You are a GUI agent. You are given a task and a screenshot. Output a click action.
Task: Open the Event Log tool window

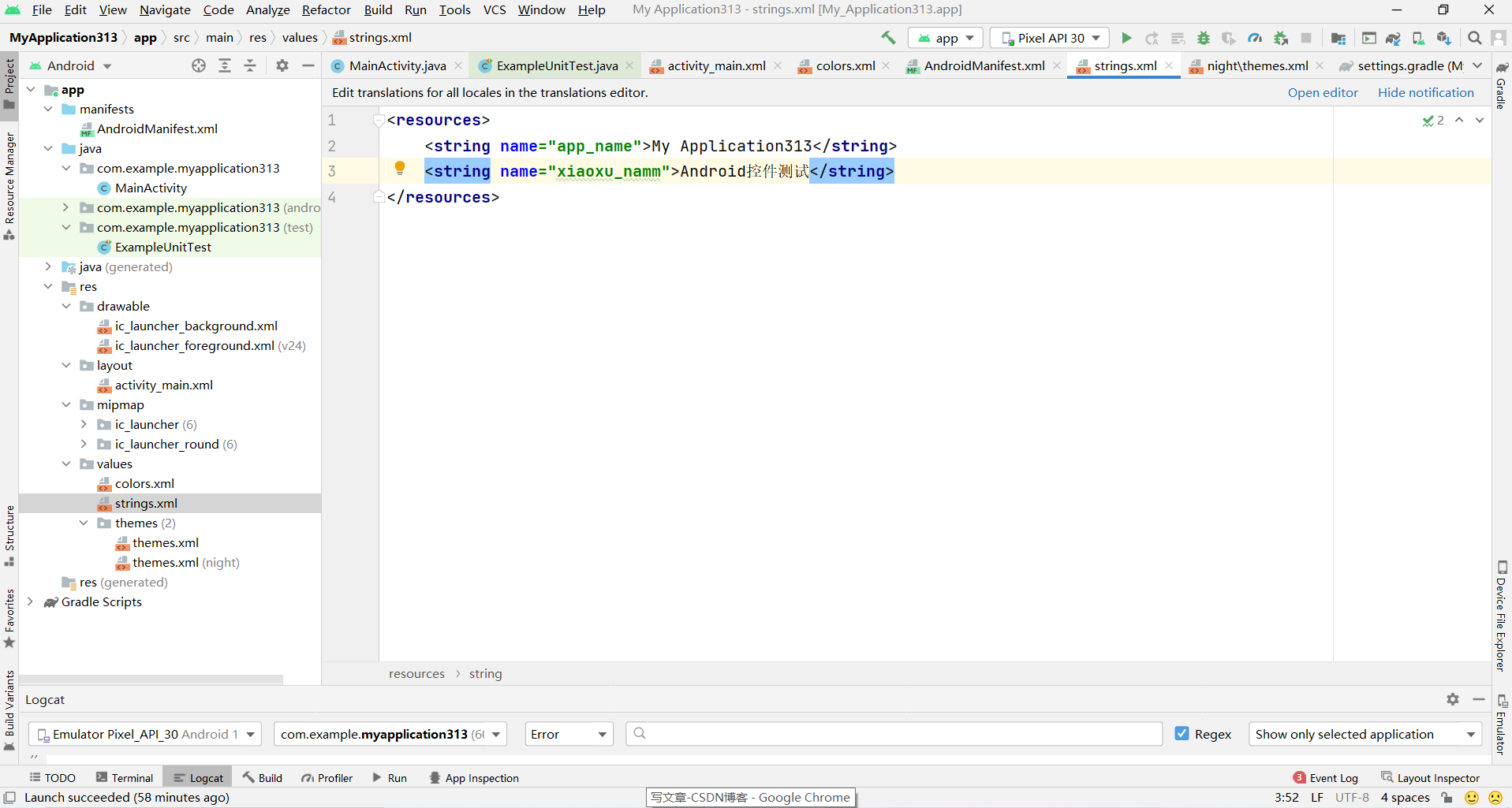click(1325, 777)
